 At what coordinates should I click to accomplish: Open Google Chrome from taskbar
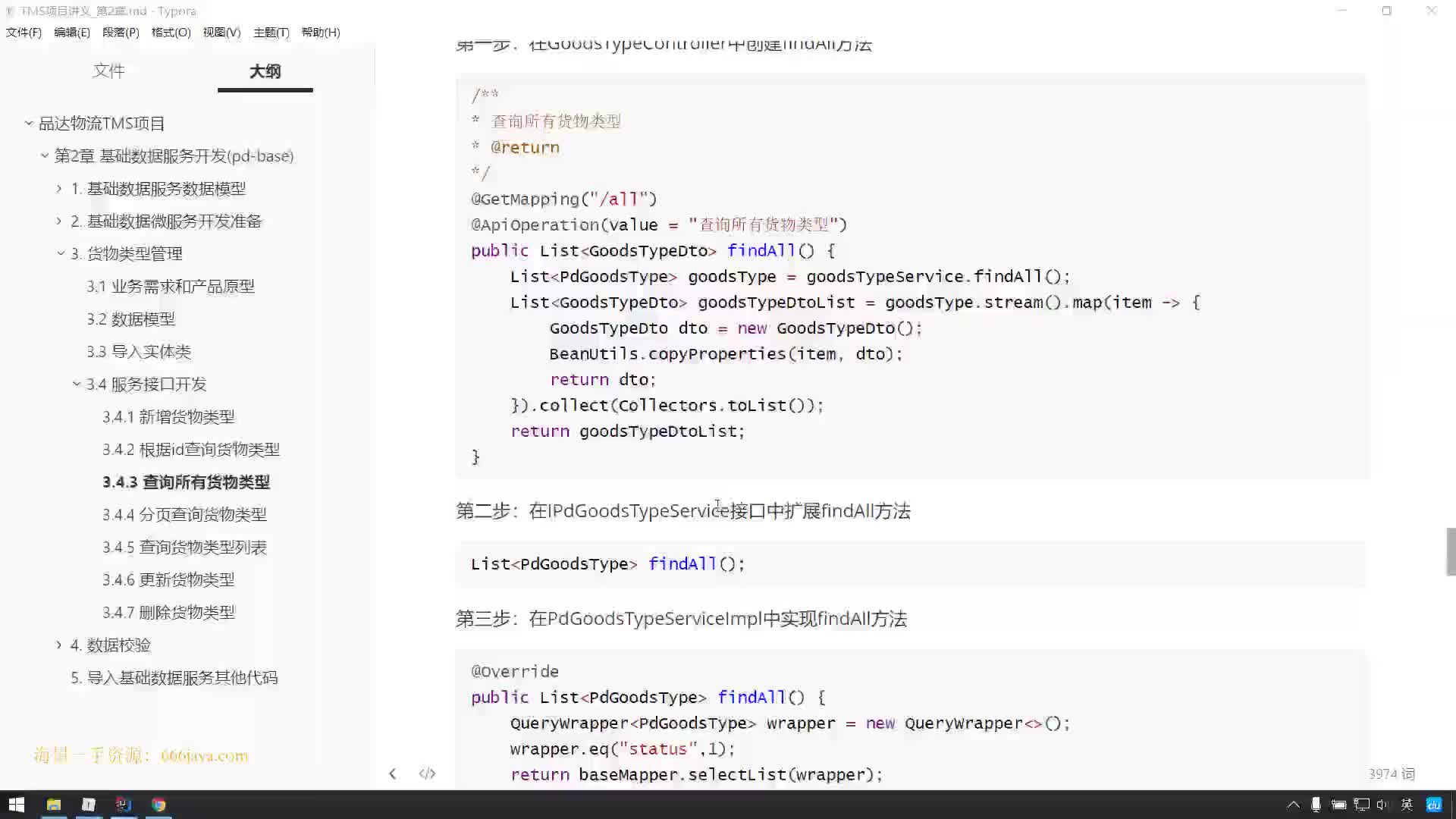pos(158,805)
